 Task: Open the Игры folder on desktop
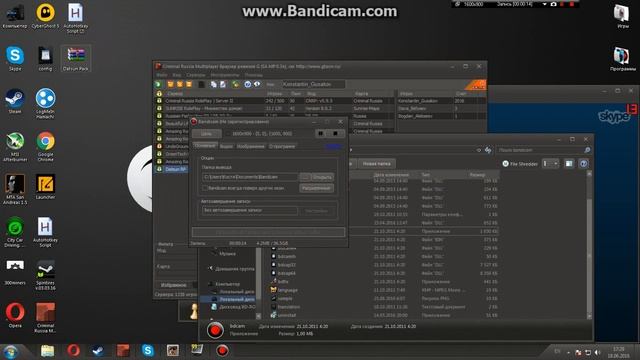click(622, 16)
